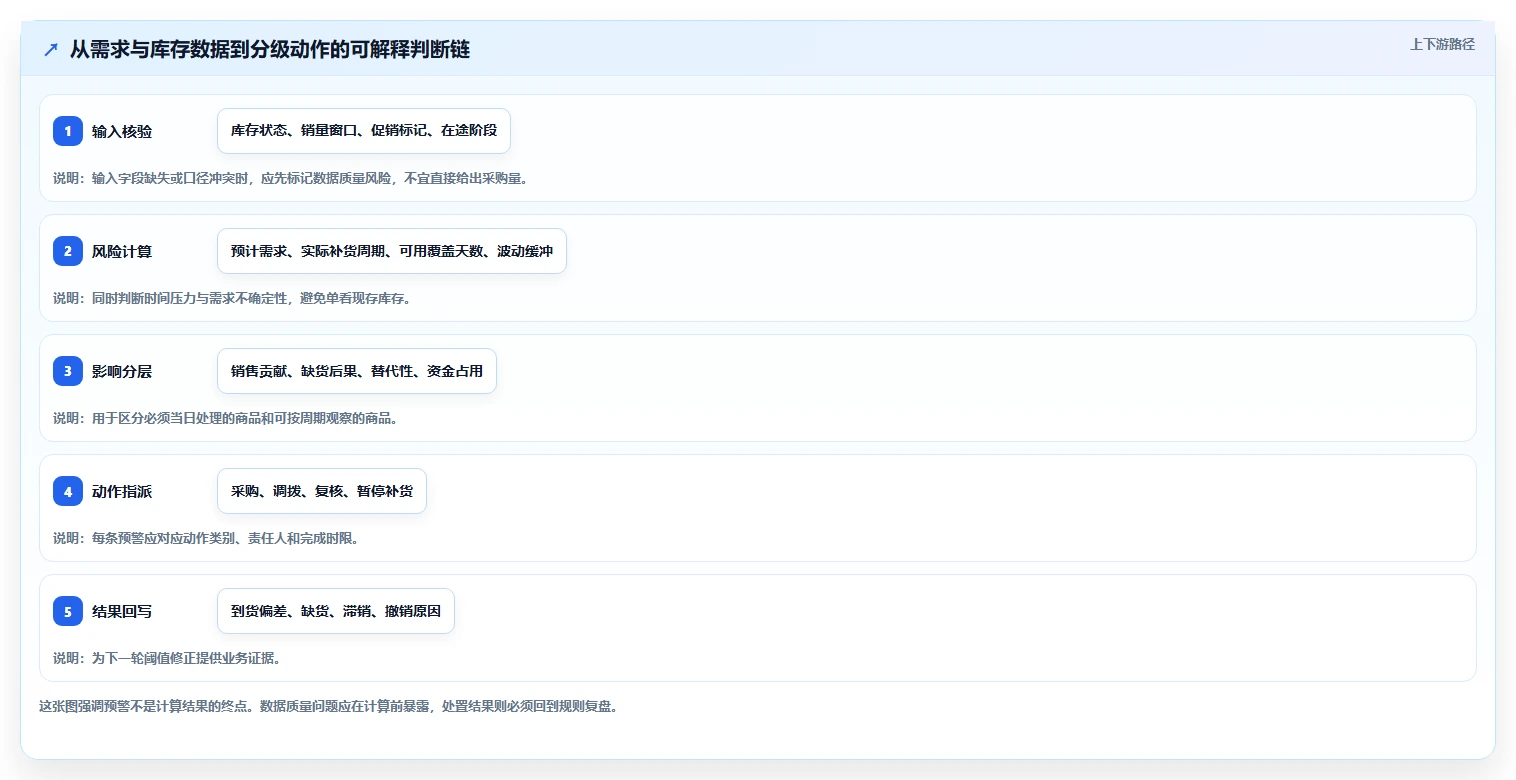Click the step 4 number badge
Viewport: 1516px width, 780px height.
coord(68,491)
